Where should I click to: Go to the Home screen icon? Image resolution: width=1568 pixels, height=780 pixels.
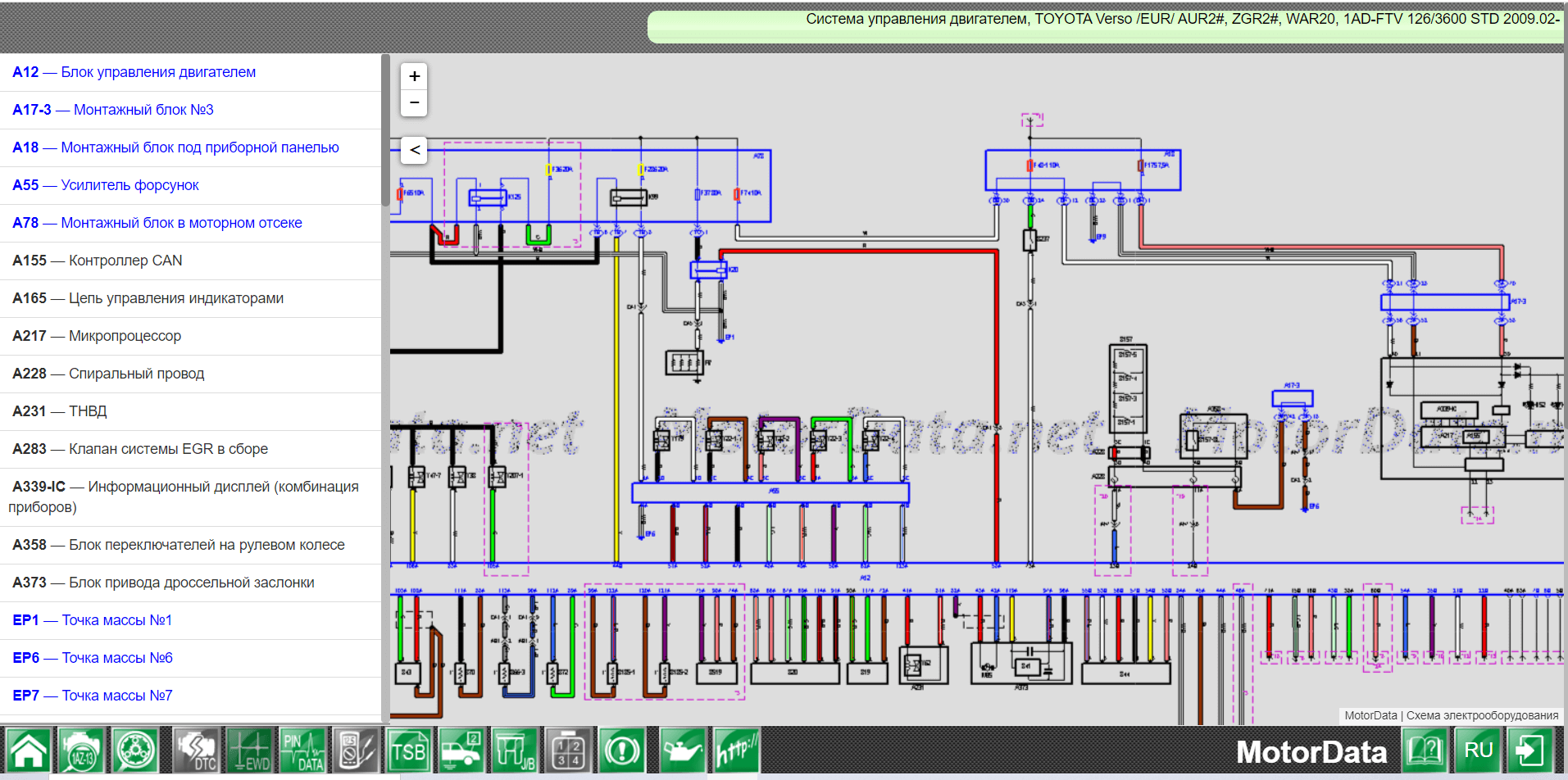tap(29, 751)
